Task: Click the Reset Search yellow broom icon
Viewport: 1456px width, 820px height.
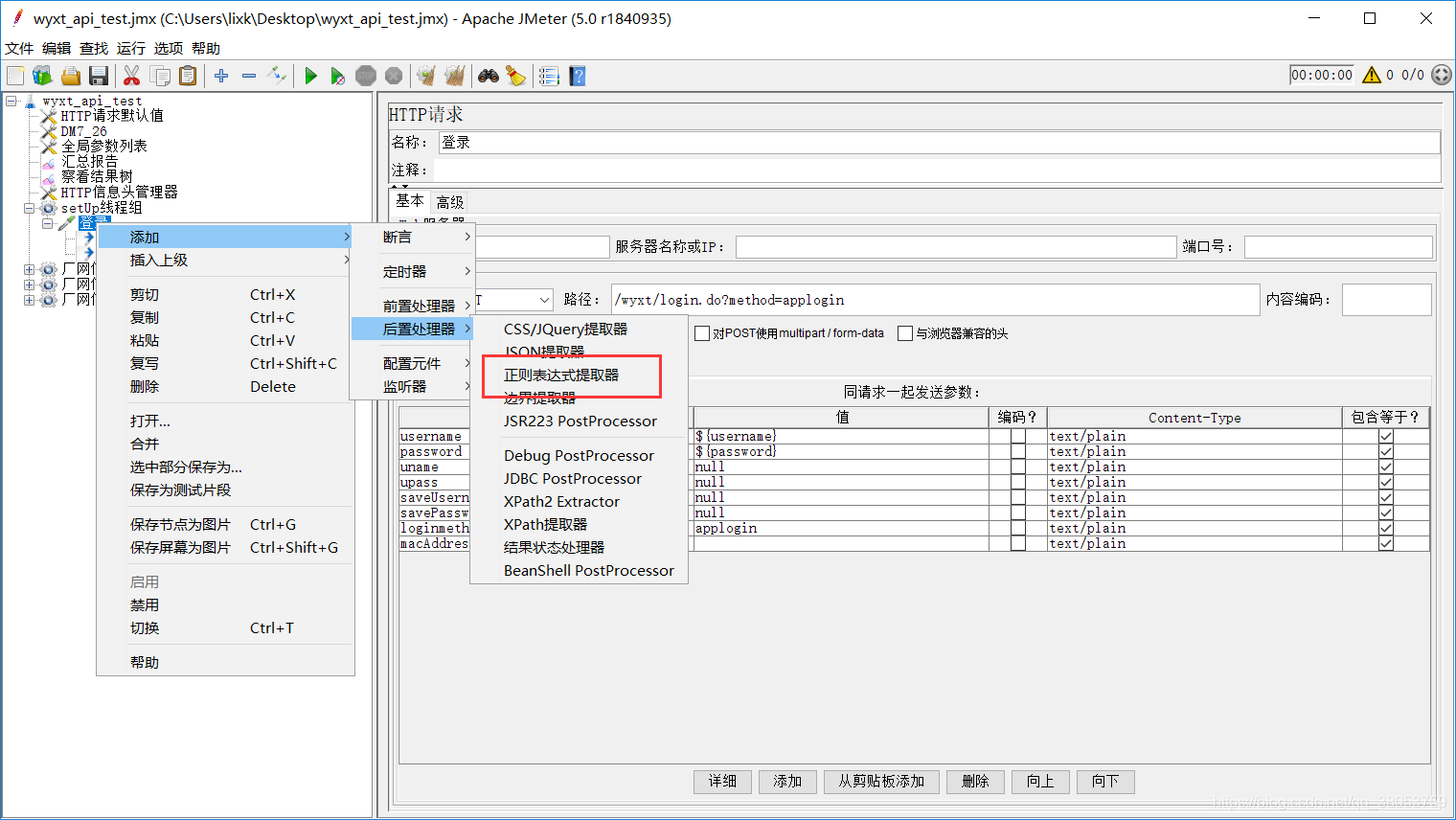Action: pyautogui.click(x=516, y=76)
